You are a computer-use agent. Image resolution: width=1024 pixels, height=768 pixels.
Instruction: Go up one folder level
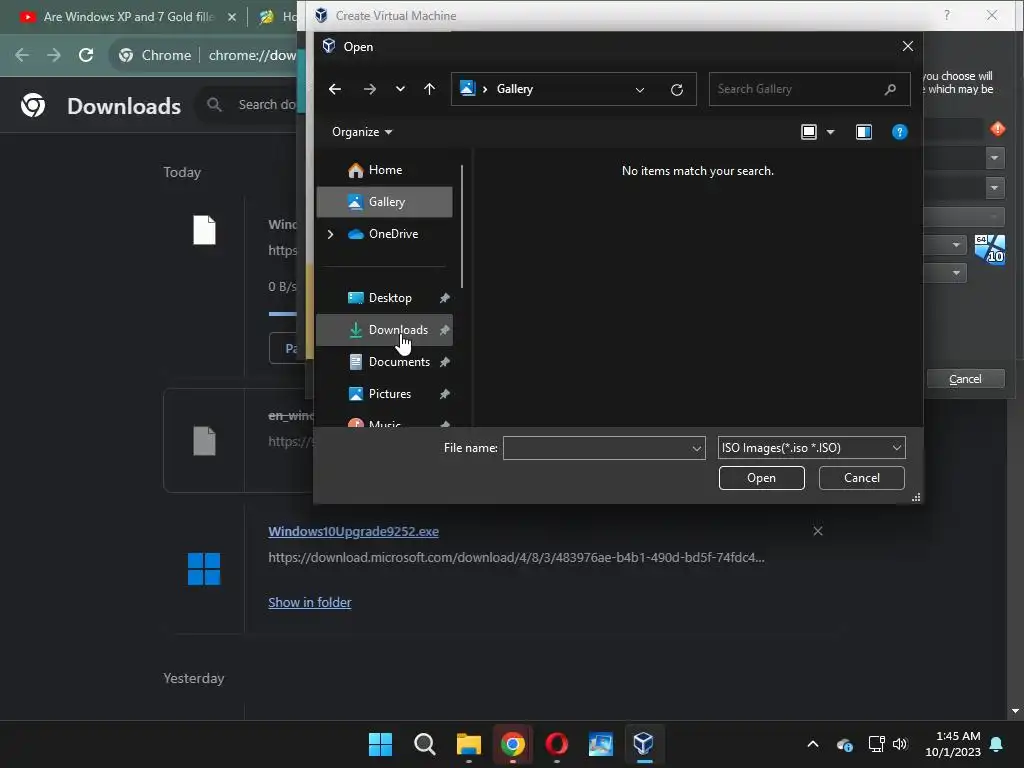(429, 89)
